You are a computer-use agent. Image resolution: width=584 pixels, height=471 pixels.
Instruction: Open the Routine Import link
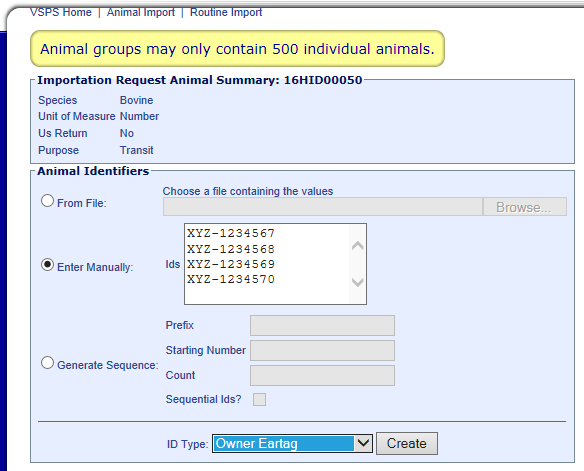pyautogui.click(x=226, y=12)
